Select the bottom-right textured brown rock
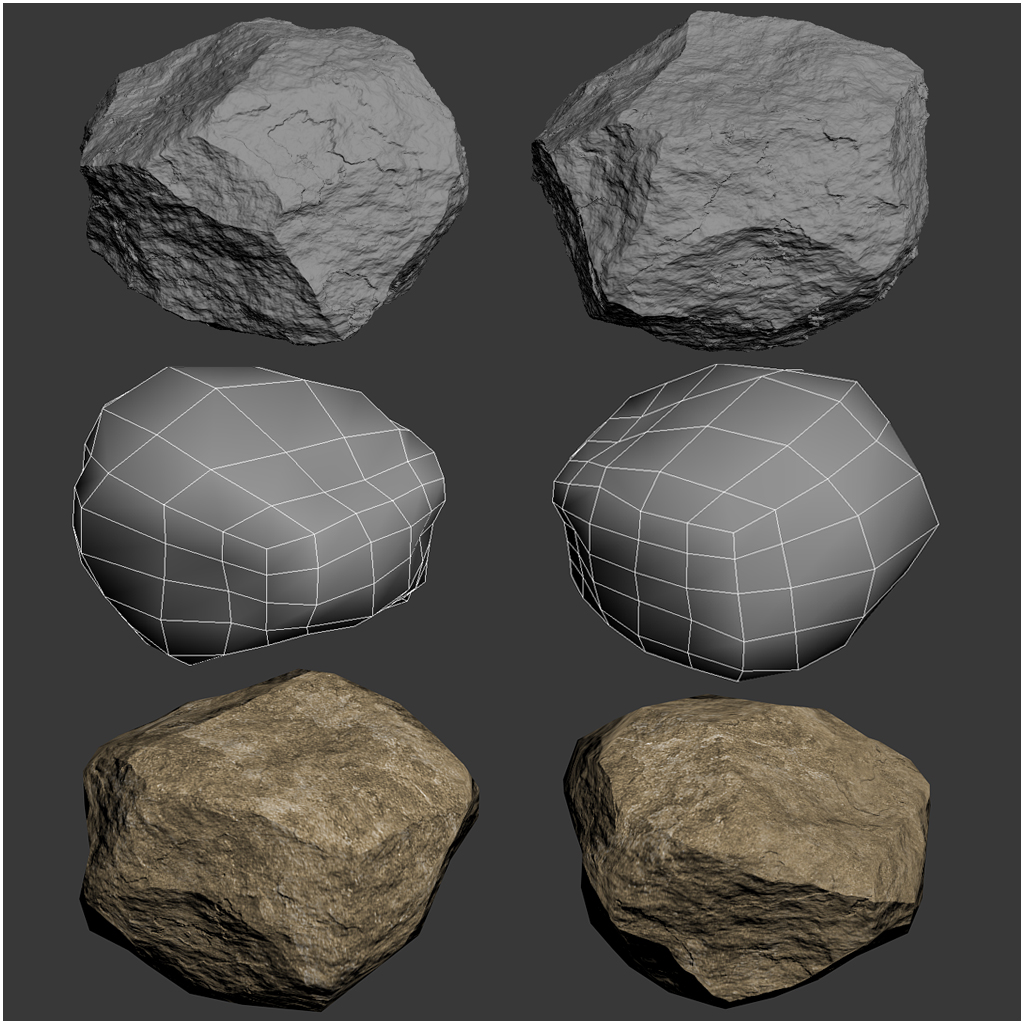1024x1024 pixels. [x=750, y=840]
